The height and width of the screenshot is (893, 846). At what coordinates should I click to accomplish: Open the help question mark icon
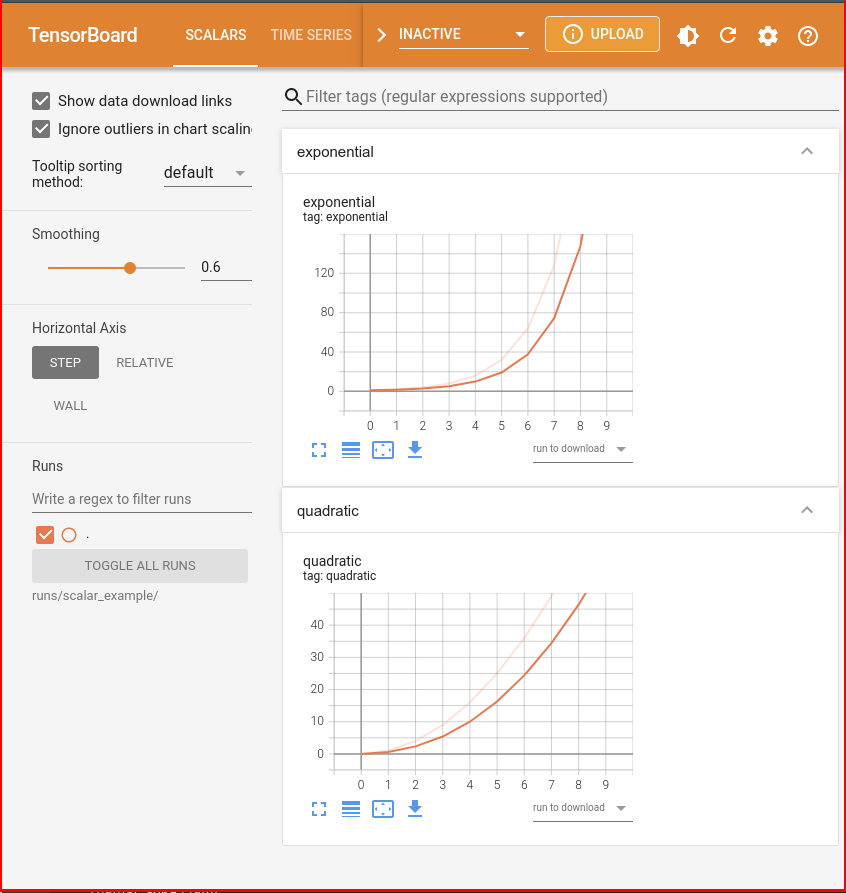tap(808, 36)
